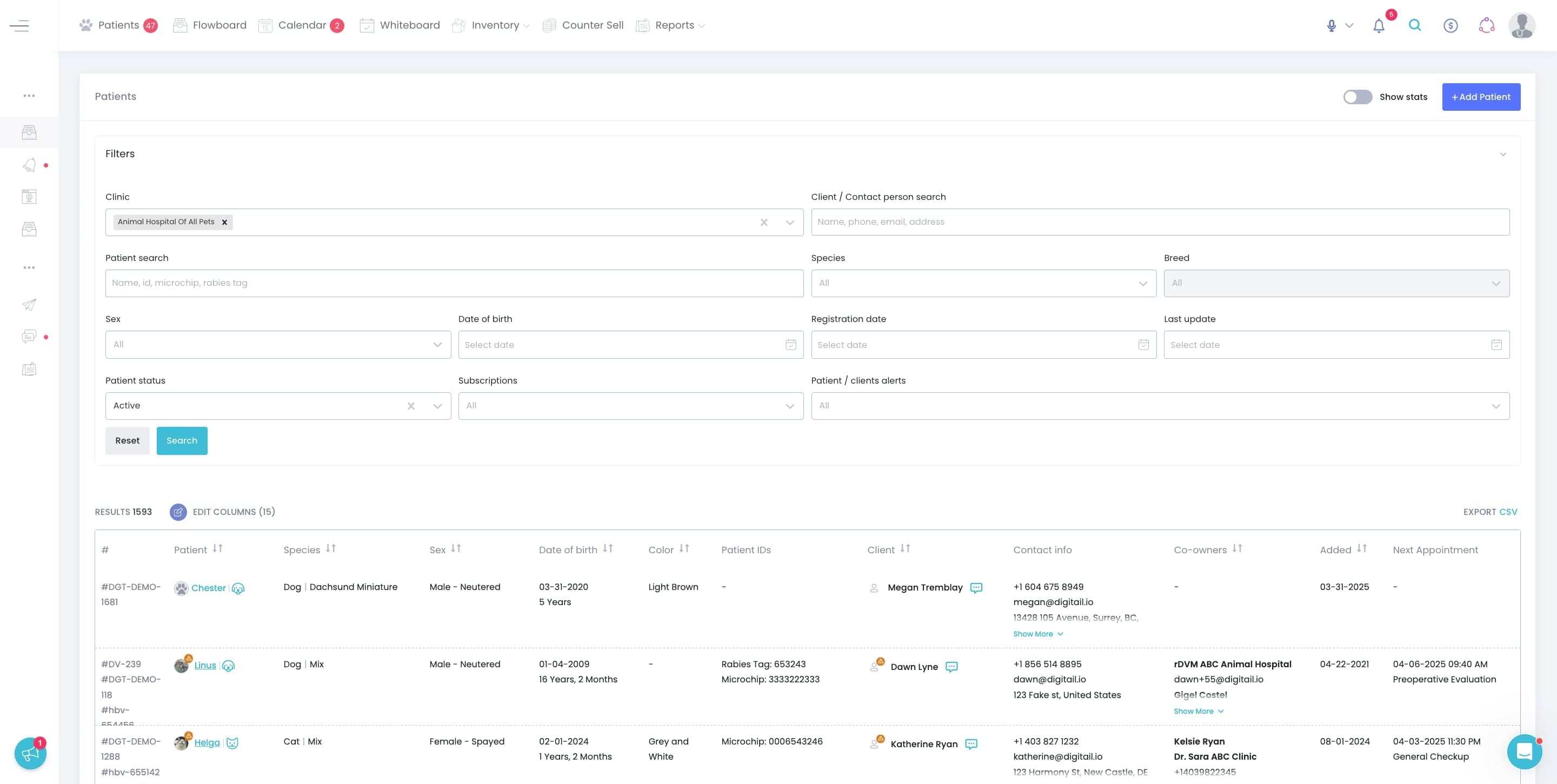Sort the Patient column
The height and width of the screenshot is (784, 1557).
(x=217, y=549)
